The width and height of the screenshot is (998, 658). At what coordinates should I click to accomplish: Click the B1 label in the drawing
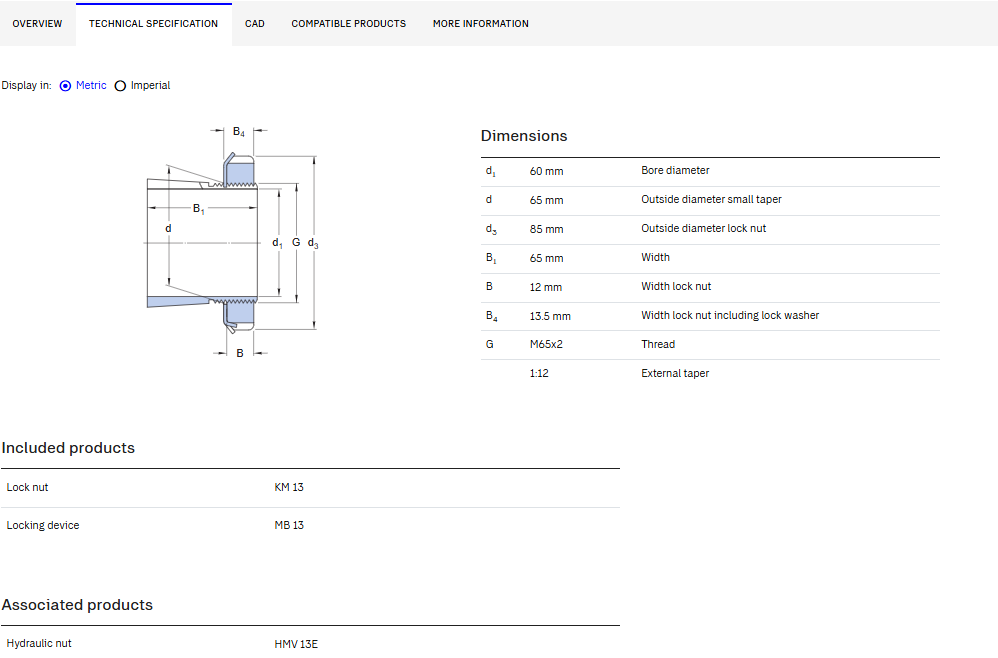coord(199,209)
